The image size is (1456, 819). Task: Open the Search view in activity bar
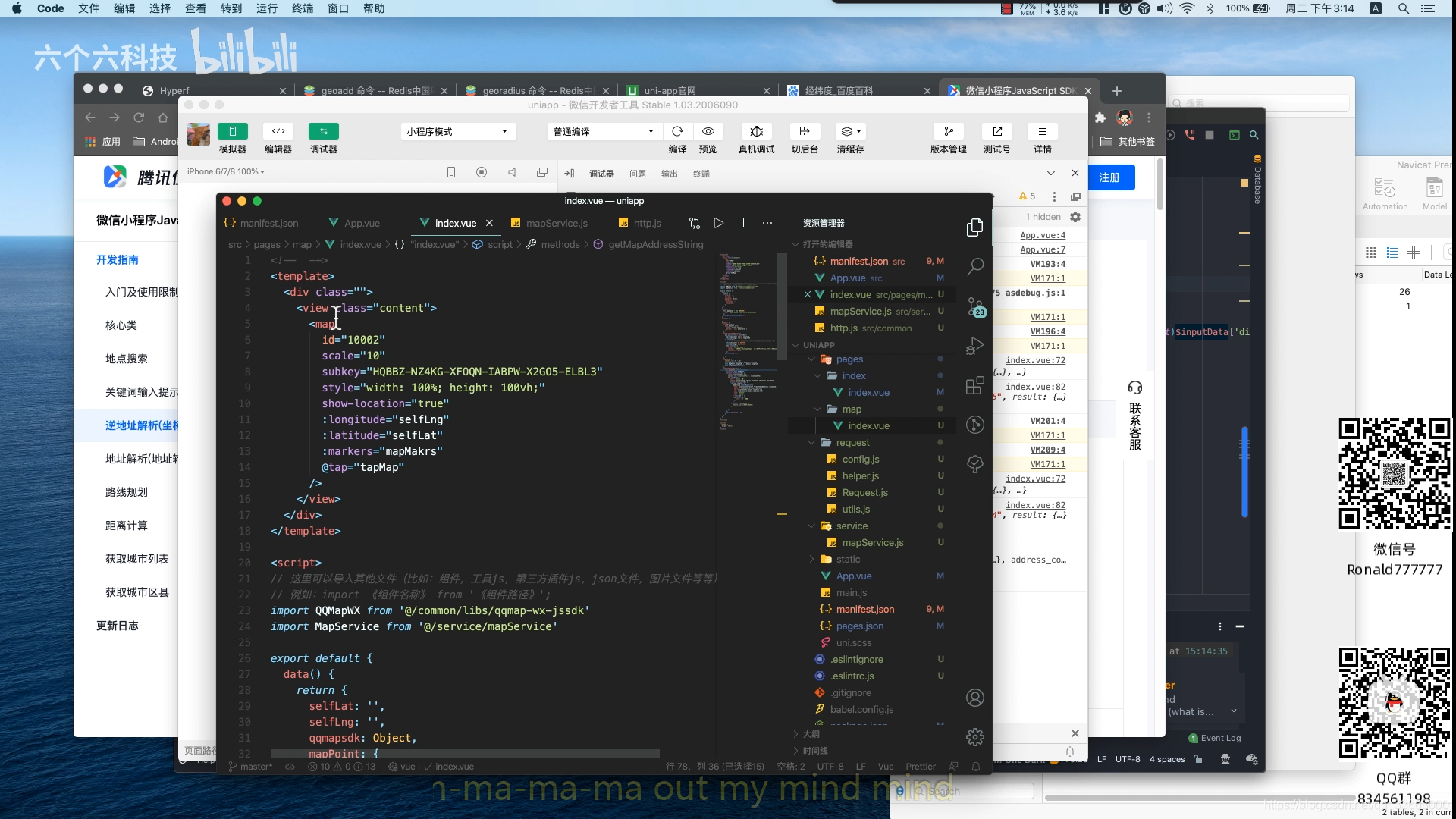pyautogui.click(x=975, y=267)
